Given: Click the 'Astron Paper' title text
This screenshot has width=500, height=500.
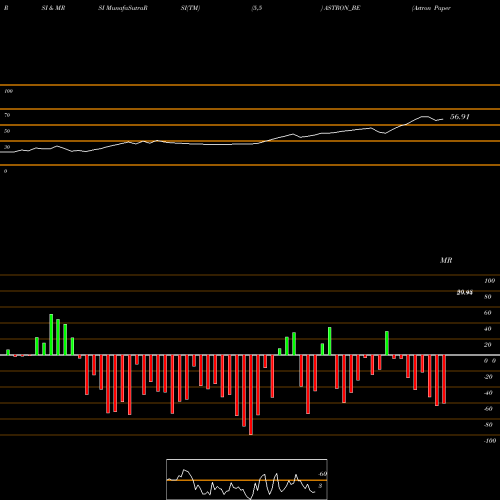Looking at the screenshot, I should click(431, 8).
